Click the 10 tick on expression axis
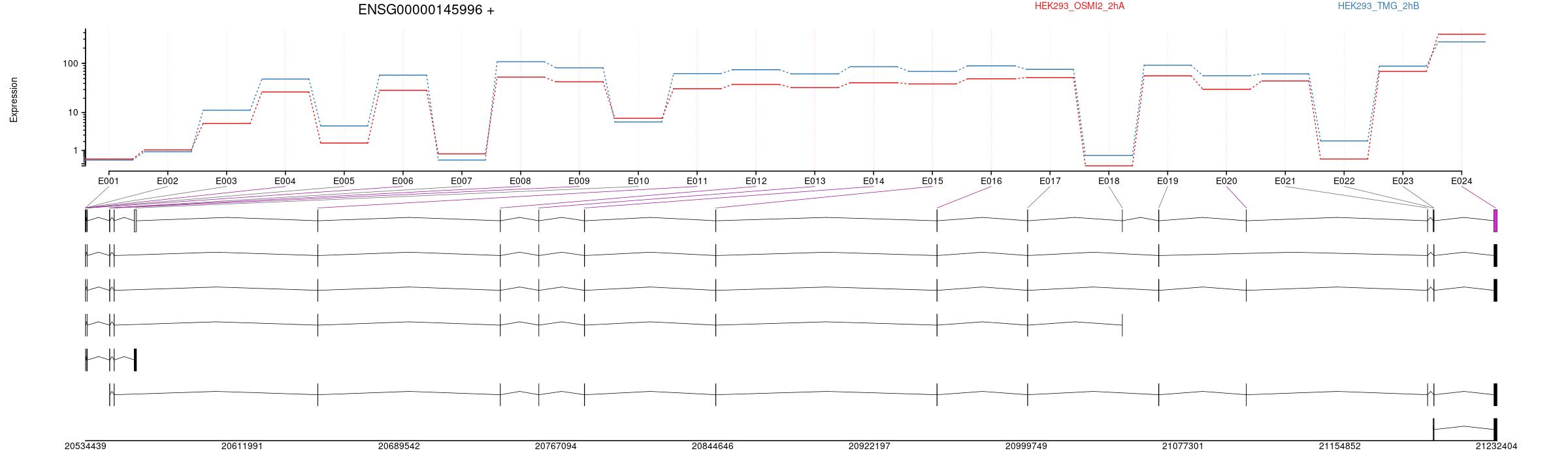Image resolution: width=1568 pixels, height=457 pixels. [x=73, y=112]
